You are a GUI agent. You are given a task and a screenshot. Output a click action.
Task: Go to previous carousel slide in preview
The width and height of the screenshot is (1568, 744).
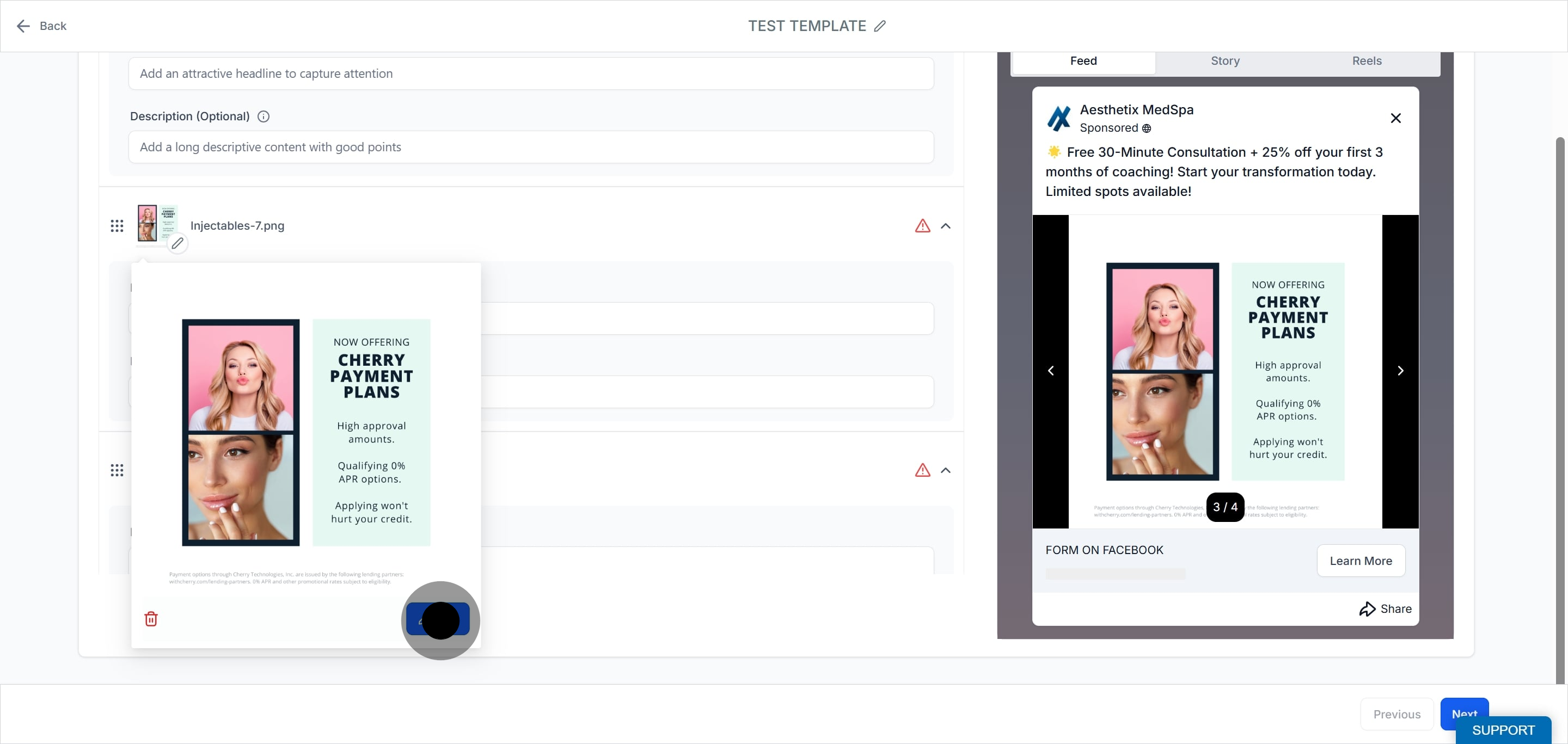pyautogui.click(x=1051, y=371)
